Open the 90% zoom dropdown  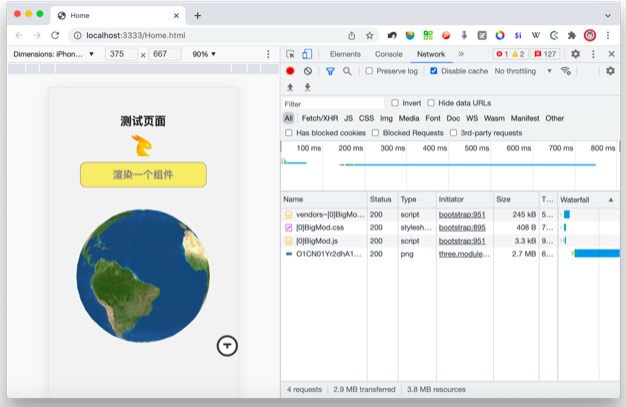tap(204, 54)
